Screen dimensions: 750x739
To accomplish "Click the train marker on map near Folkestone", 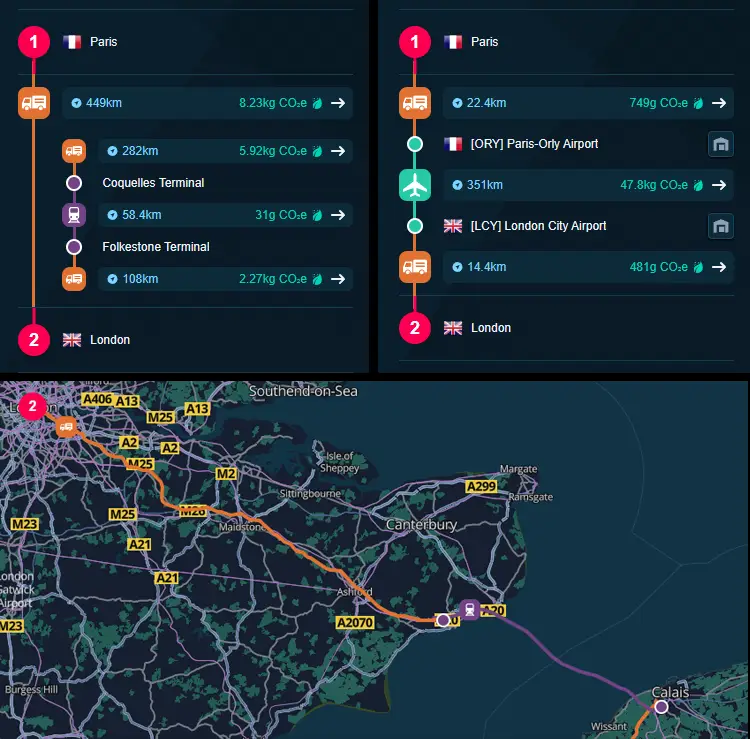I will (470, 609).
